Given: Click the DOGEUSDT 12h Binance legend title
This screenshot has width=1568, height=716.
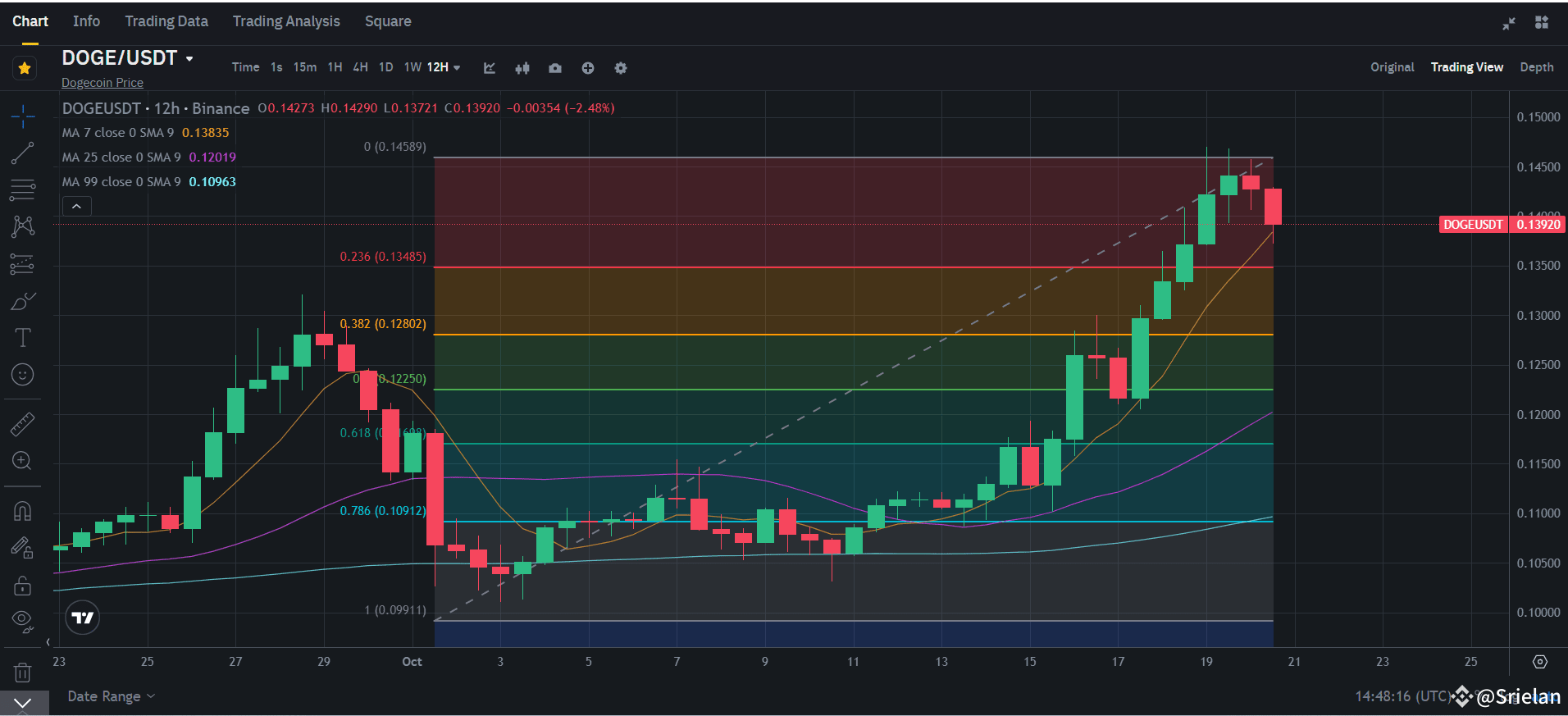Looking at the screenshot, I should click(x=156, y=108).
